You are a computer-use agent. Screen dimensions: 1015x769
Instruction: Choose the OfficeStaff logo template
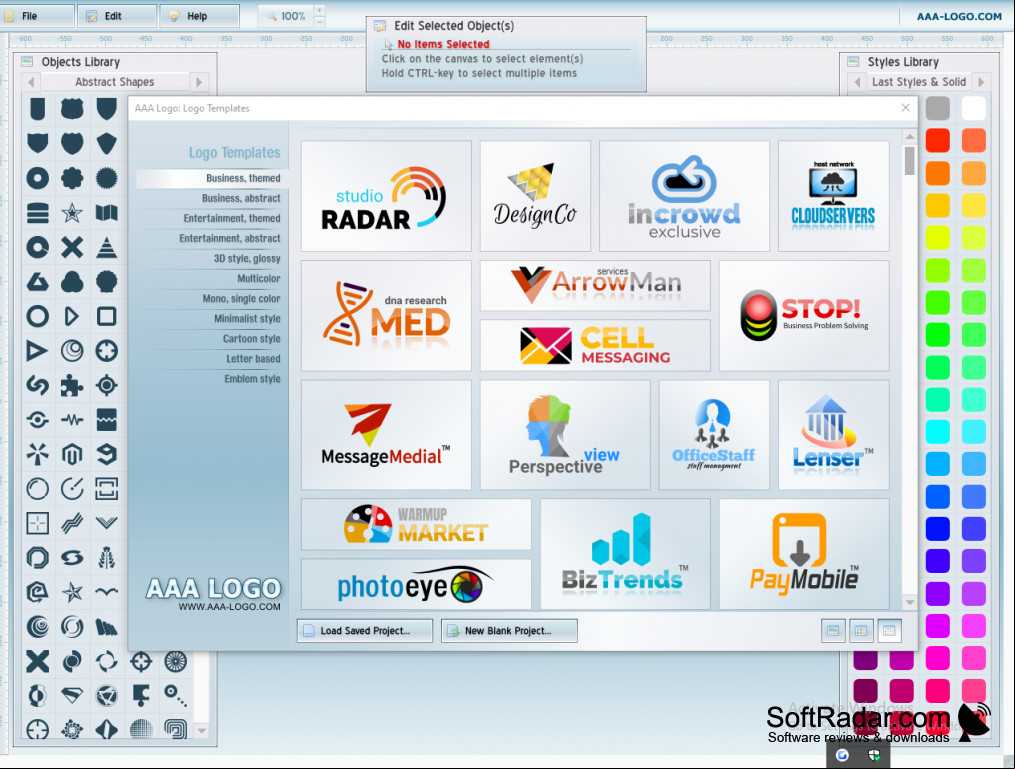(714, 435)
